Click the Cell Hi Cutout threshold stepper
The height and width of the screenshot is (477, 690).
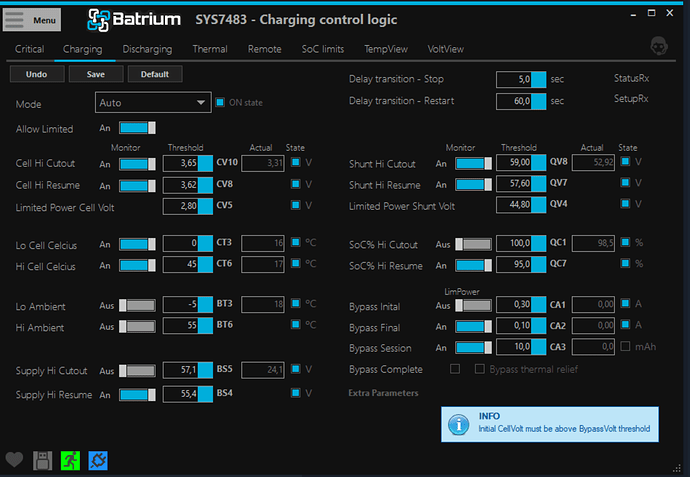click(x=207, y=163)
